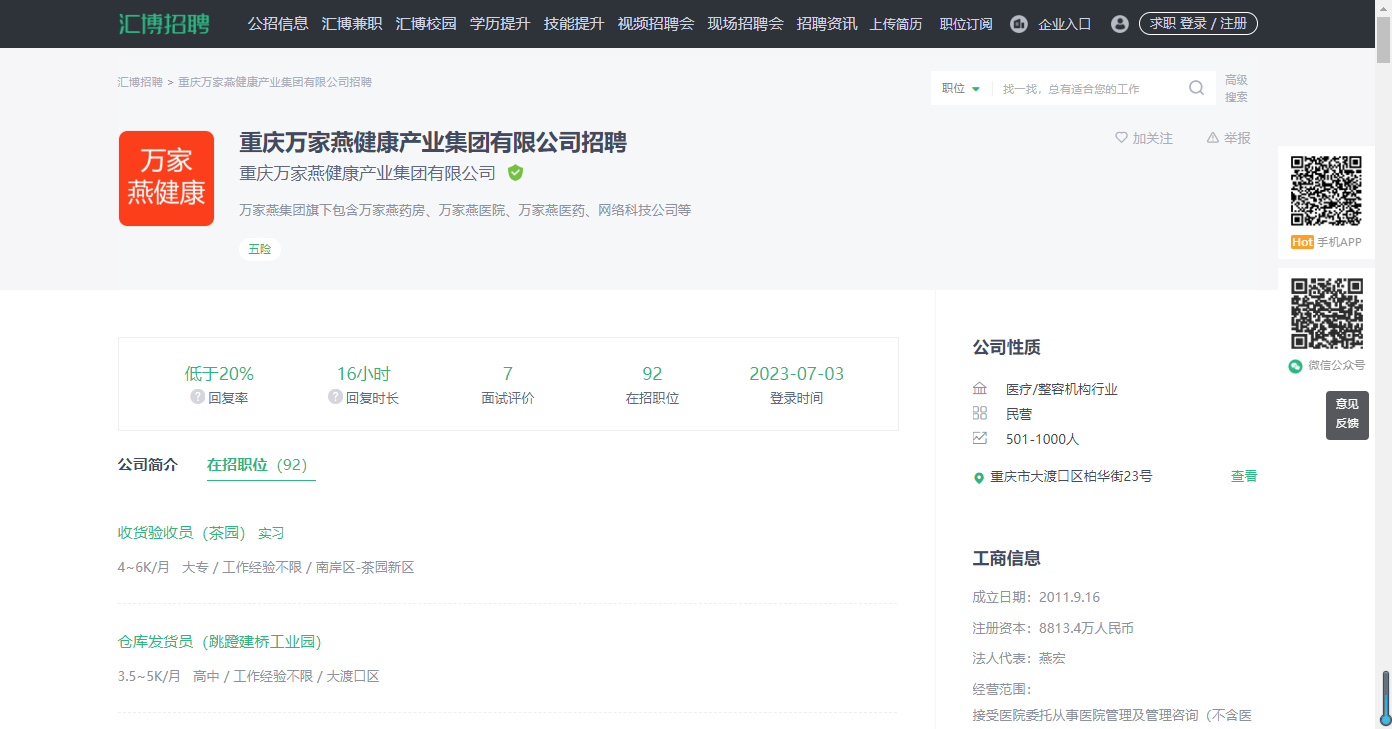Click the 手机APP QR code
1392x729 pixels.
[1326, 191]
